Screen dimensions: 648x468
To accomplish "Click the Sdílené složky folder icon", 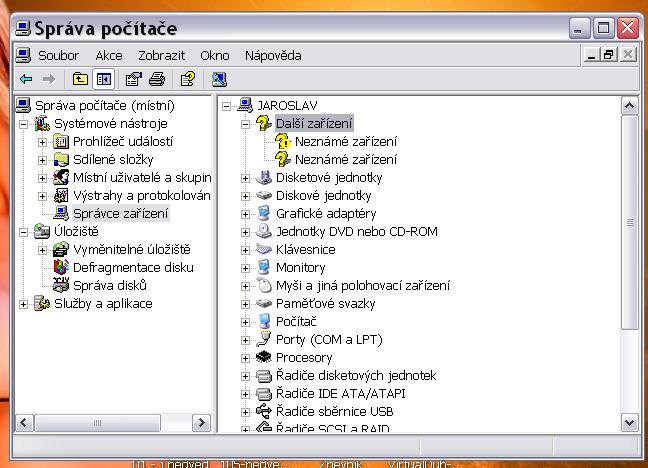I will click(61, 160).
